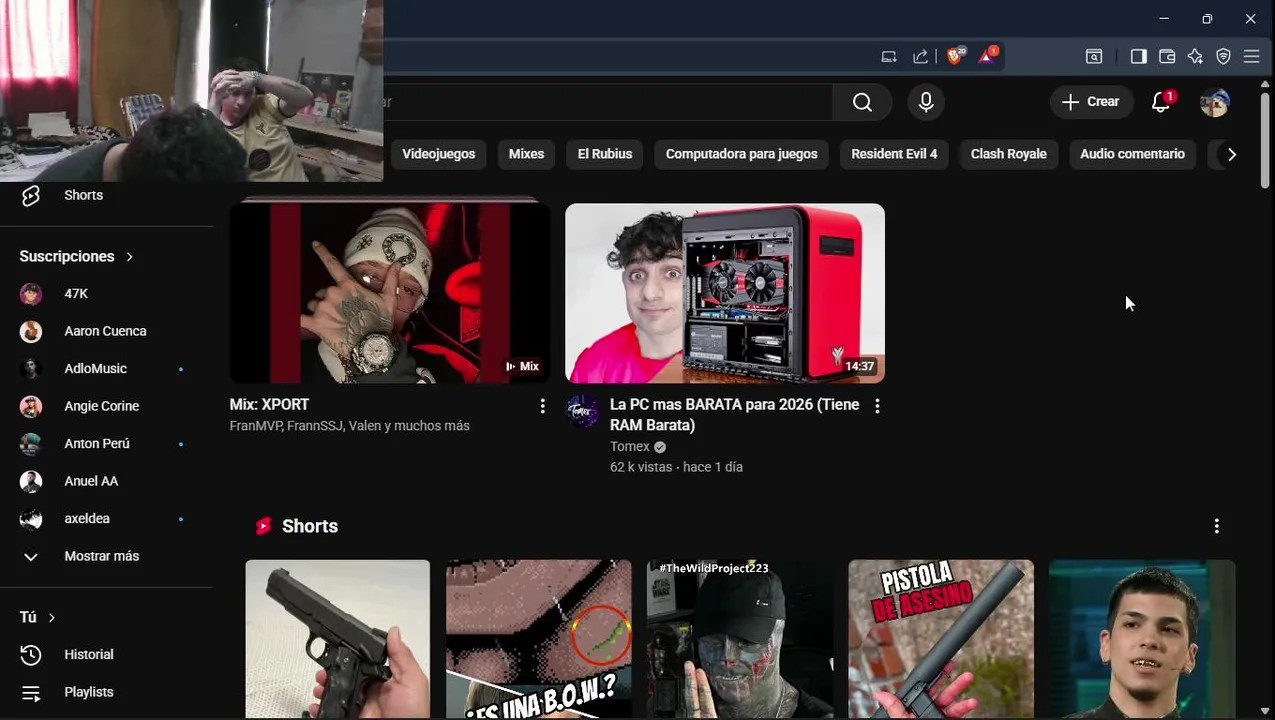
Task: Open Leo AI sparkle icon
Action: pyautogui.click(x=1195, y=57)
